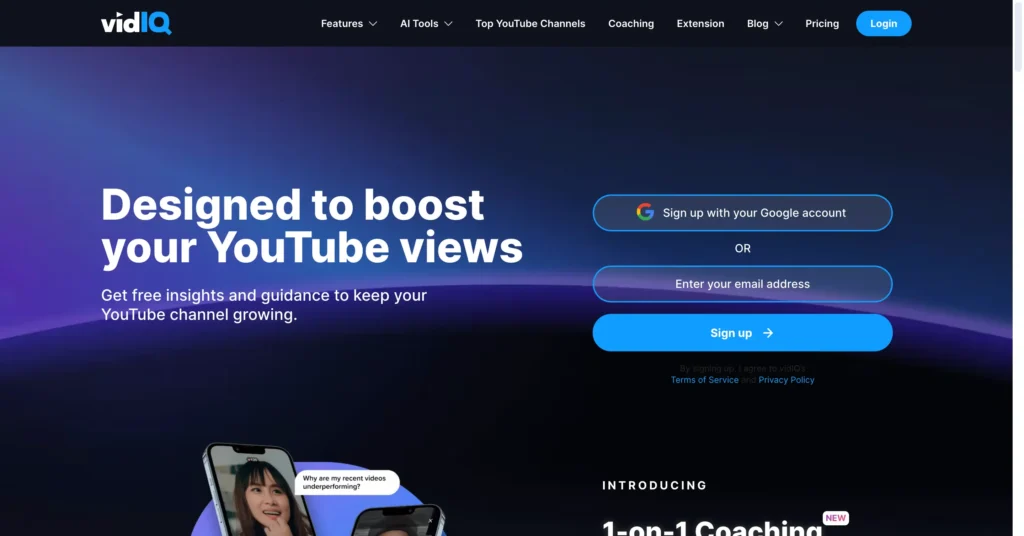Open the Blog menu
Viewport: 1024px width, 536px height.
click(765, 24)
